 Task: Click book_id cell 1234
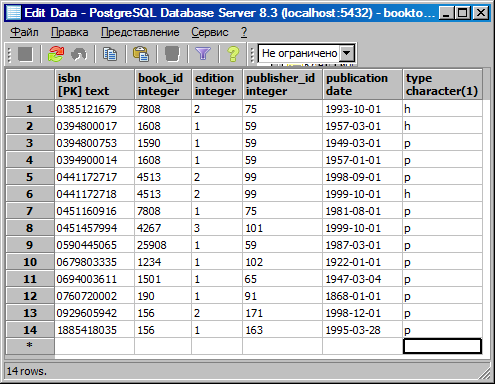pos(163,262)
